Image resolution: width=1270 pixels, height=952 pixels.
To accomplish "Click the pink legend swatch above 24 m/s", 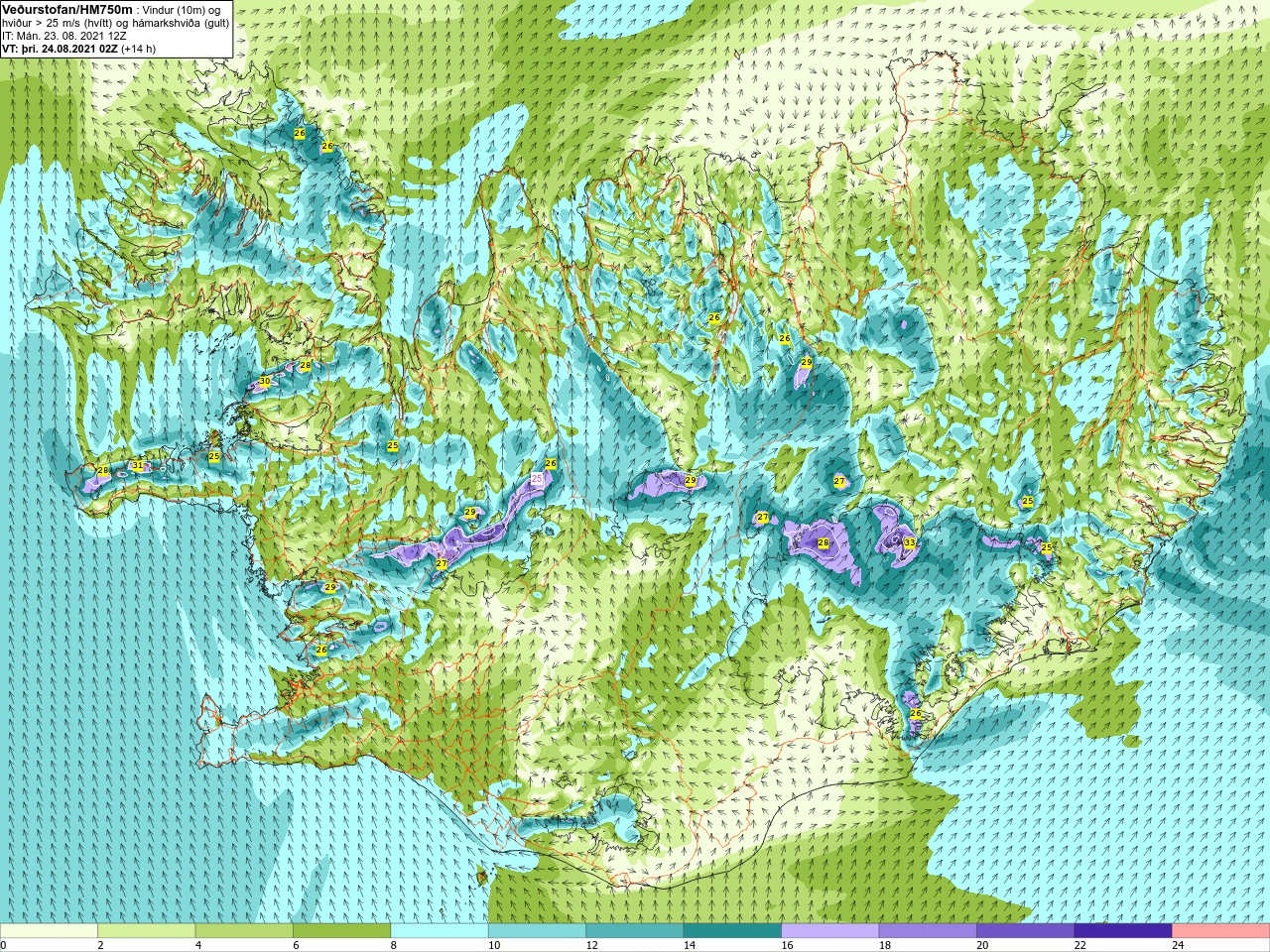I will point(1221,931).
